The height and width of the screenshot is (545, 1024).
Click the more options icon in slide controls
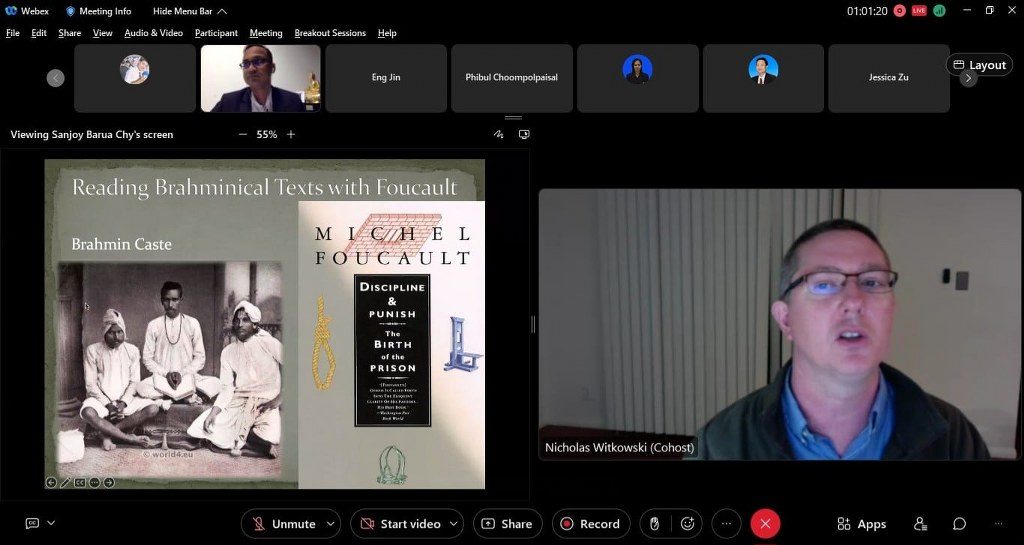94,482
